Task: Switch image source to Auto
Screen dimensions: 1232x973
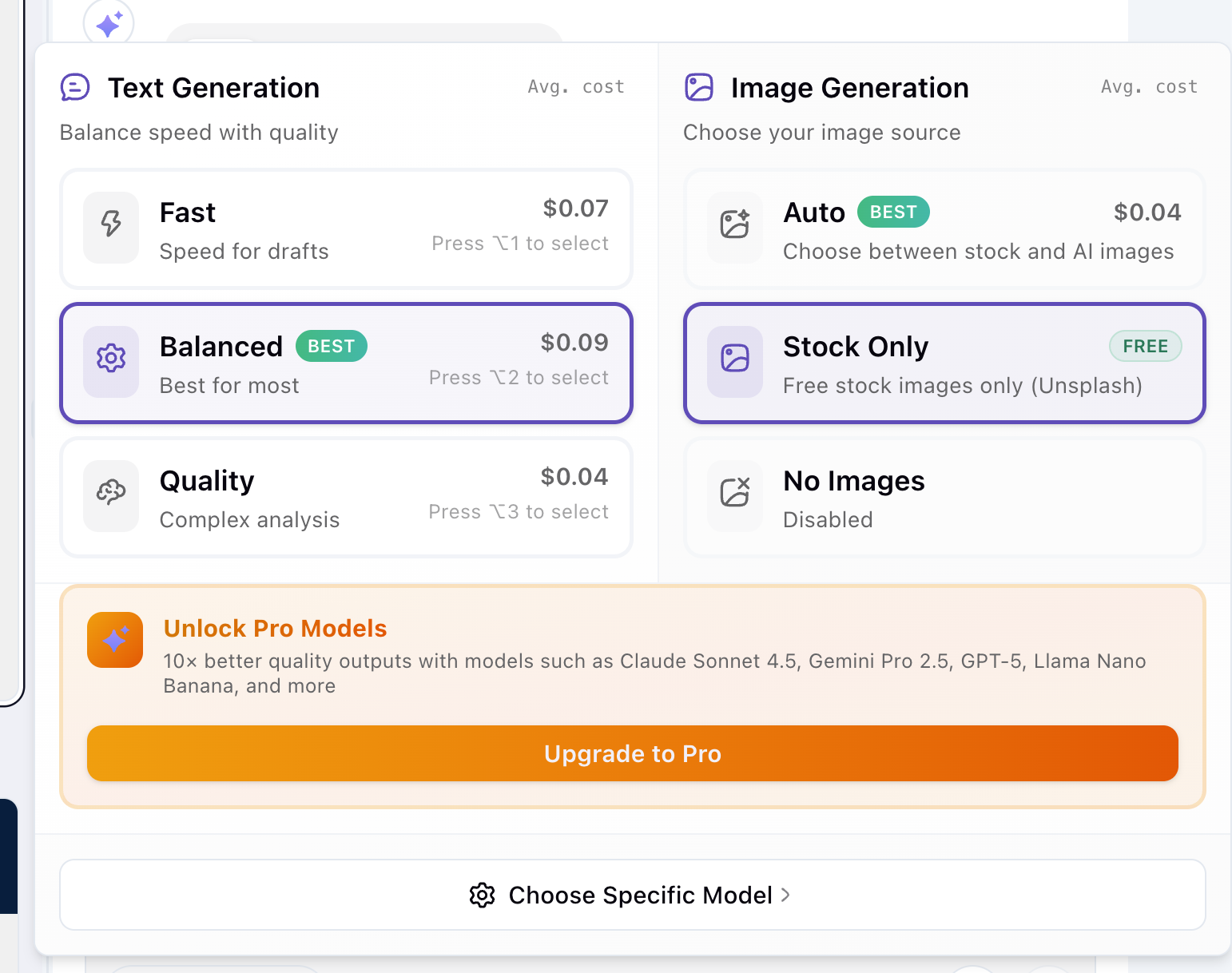Action: [944, 229]
